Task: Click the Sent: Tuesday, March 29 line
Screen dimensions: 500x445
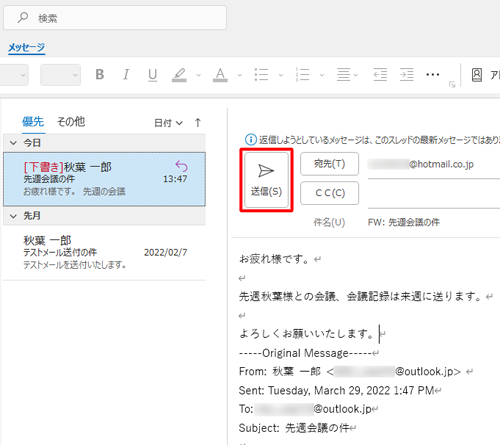Action: [336, 390]
